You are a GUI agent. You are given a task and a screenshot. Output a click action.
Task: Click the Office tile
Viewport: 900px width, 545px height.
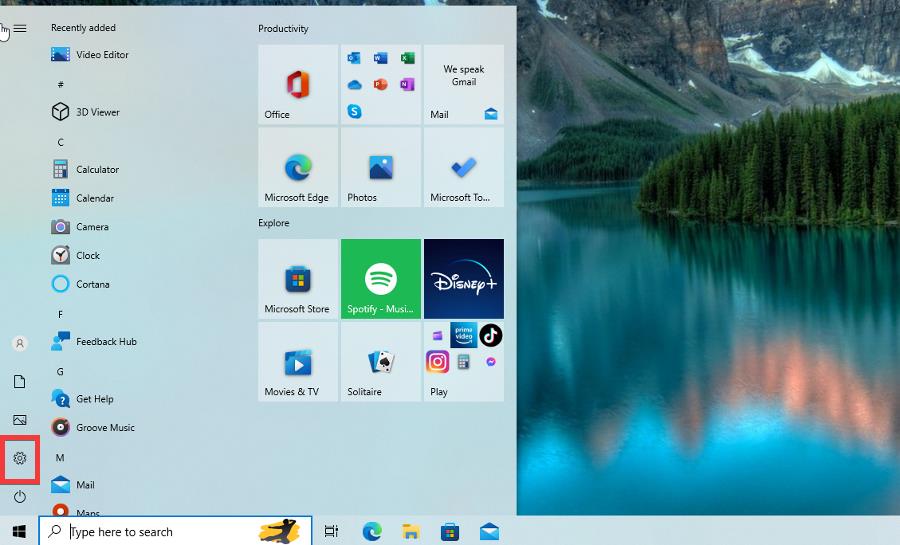click(x=298, y=84)
